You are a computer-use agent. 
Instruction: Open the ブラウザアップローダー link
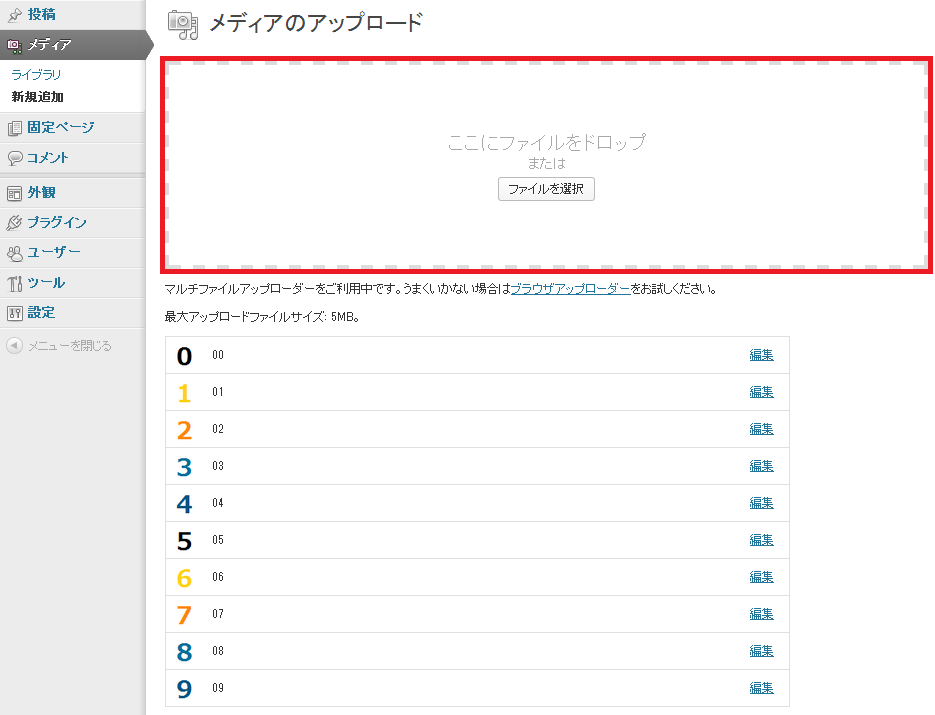click(x=570, y=289)
